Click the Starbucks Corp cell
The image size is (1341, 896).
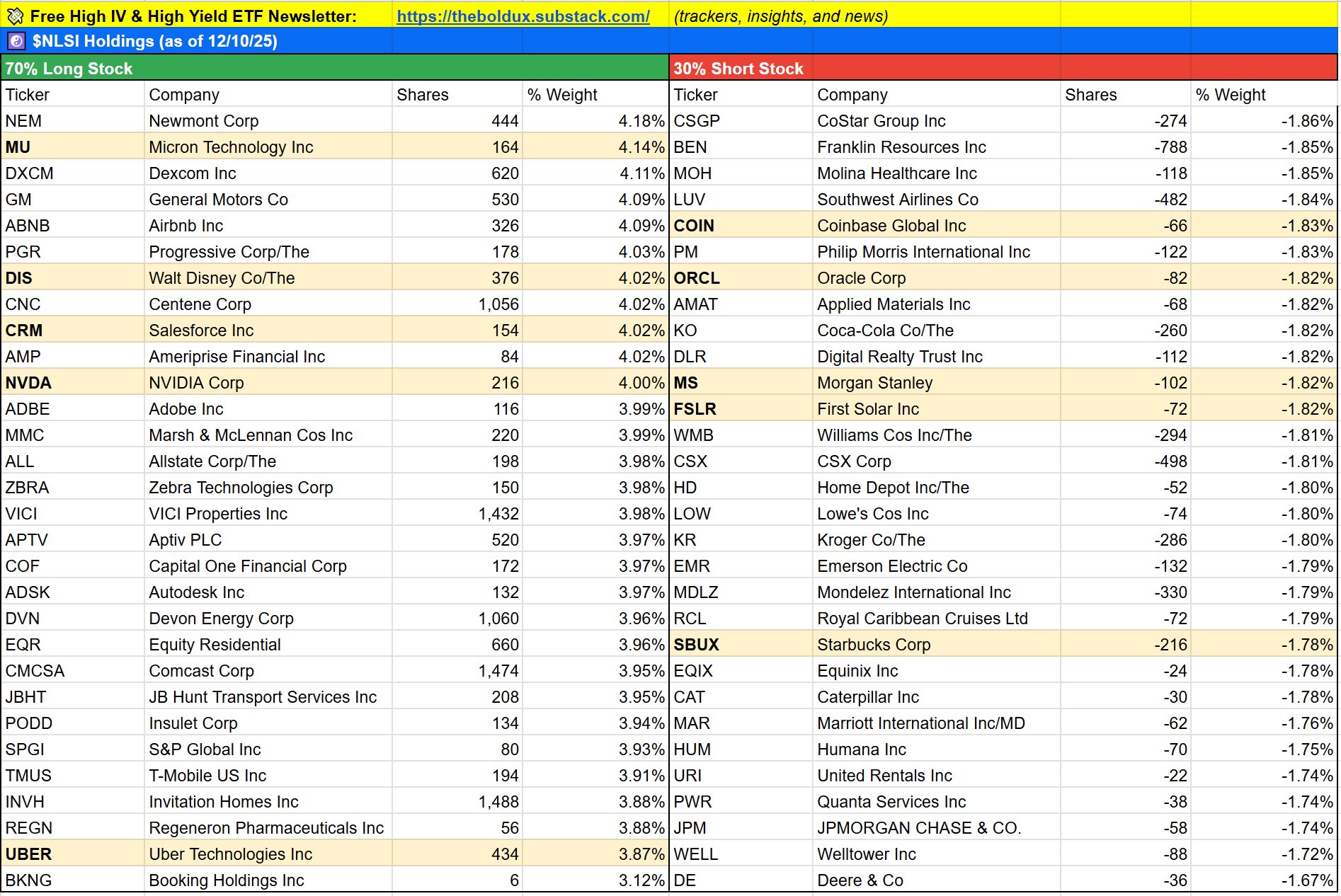coord(937,645)
